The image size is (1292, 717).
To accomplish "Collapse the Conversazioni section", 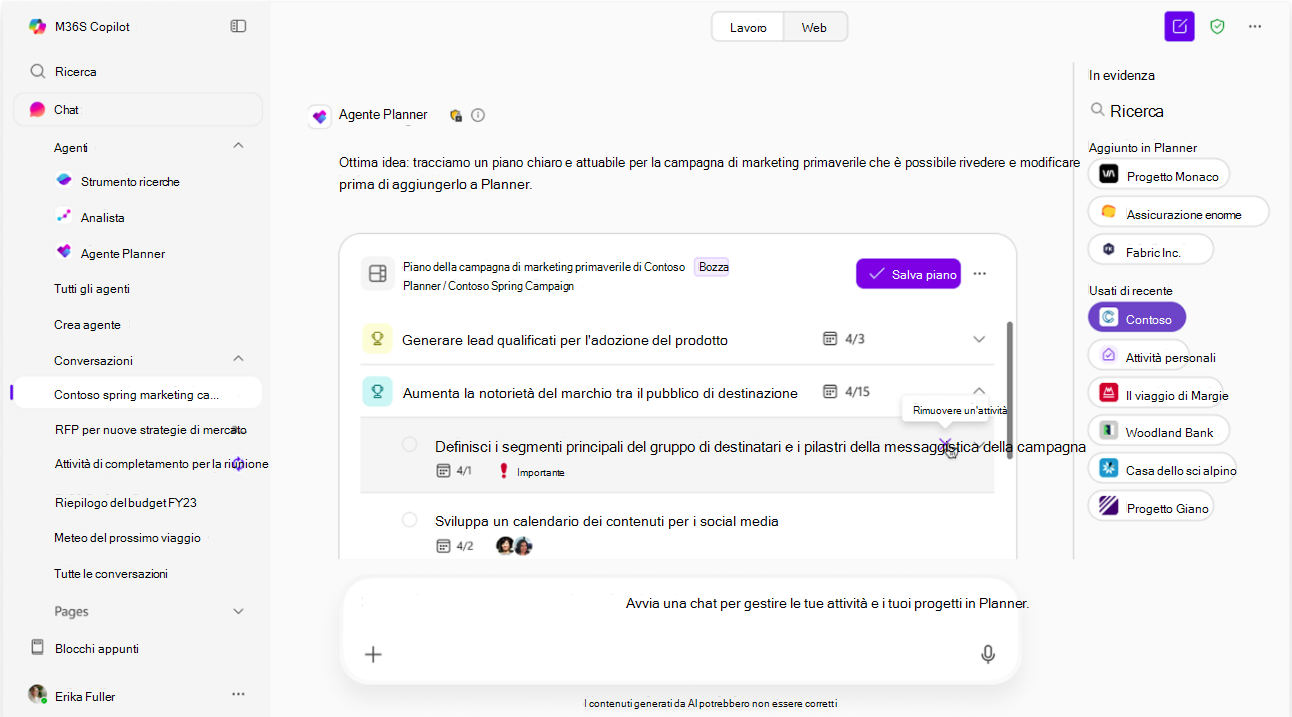I will [238, 358].
